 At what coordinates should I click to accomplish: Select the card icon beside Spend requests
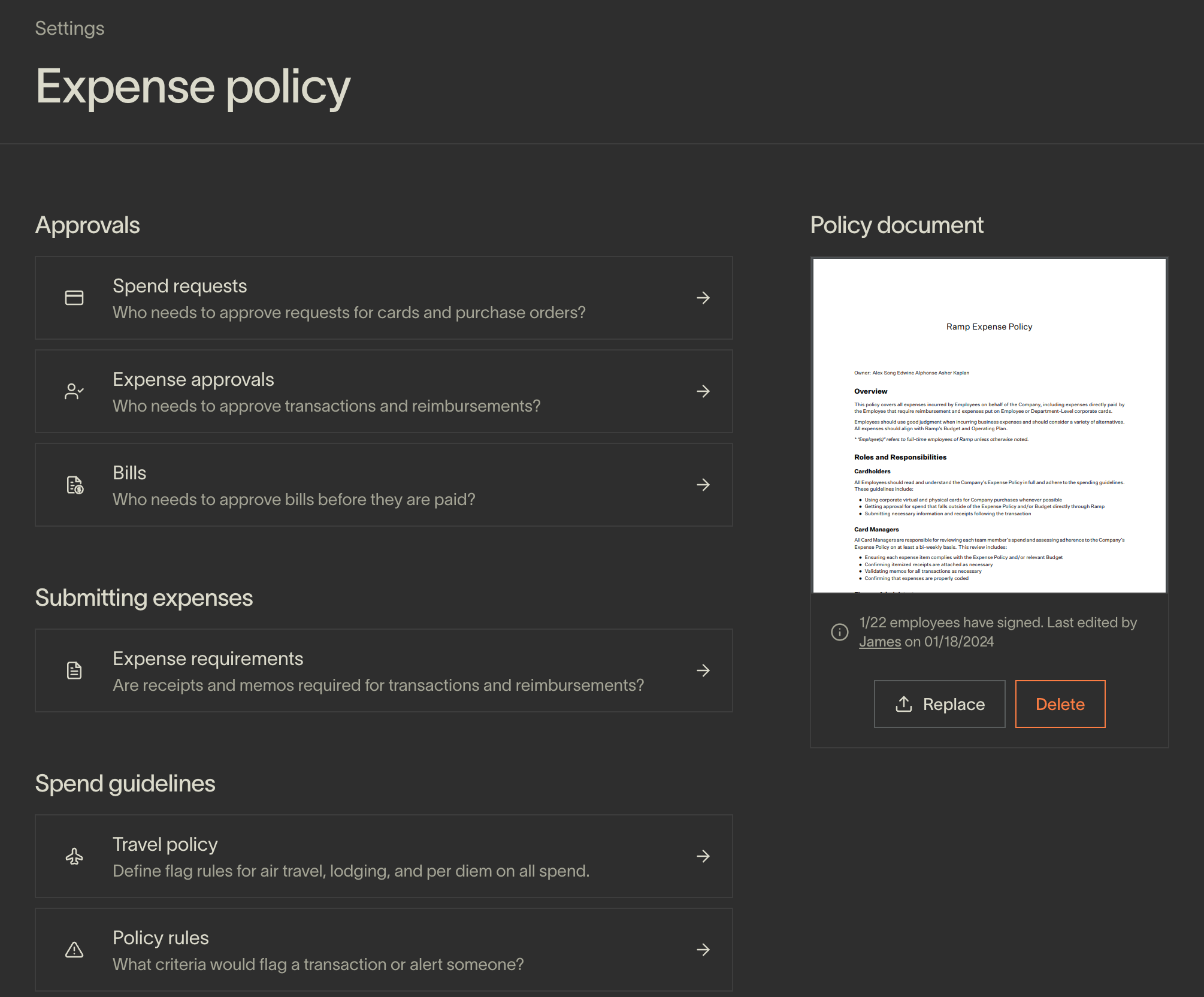[74, 298]
